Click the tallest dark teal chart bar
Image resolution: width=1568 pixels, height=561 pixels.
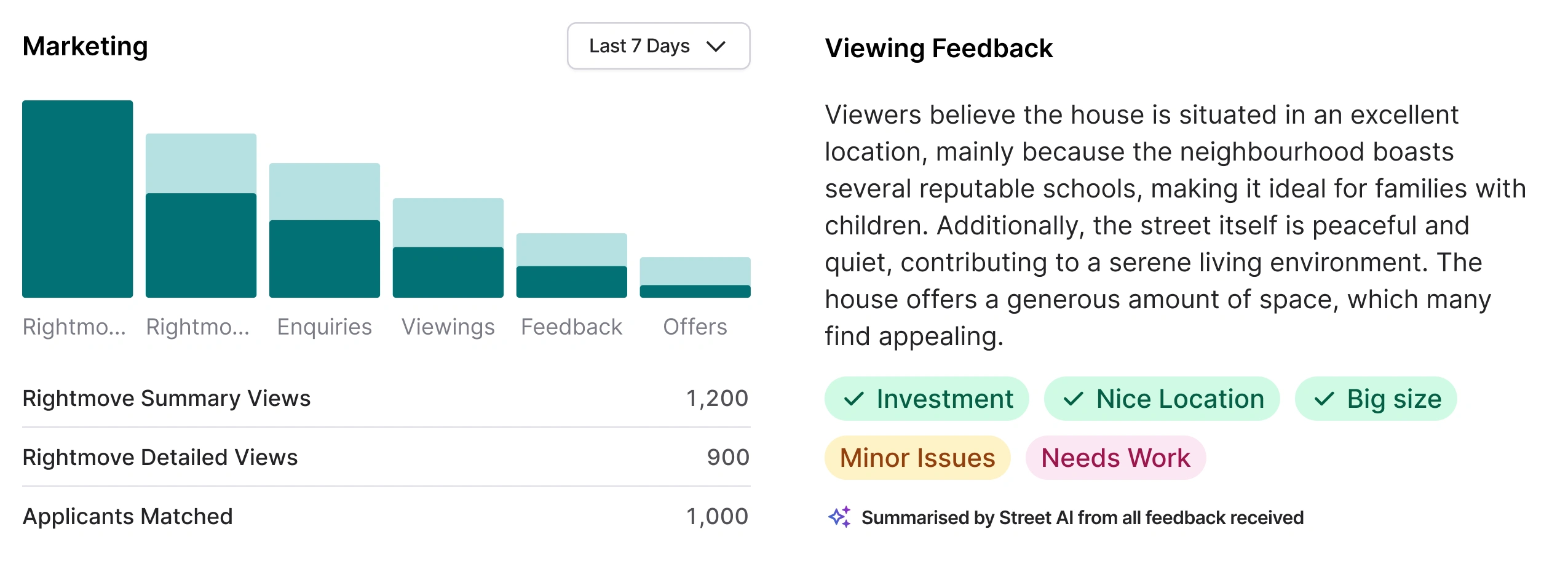pyautogui.click(x=77, y=199)
